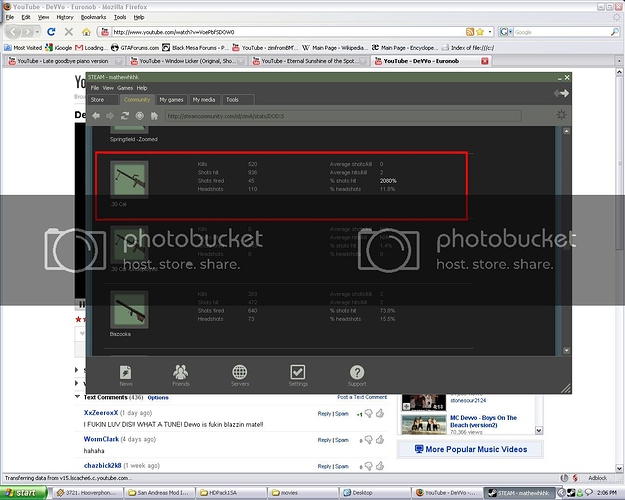
Task: Switch to the Steam Tools tab
Action: [x=238, y=100]
